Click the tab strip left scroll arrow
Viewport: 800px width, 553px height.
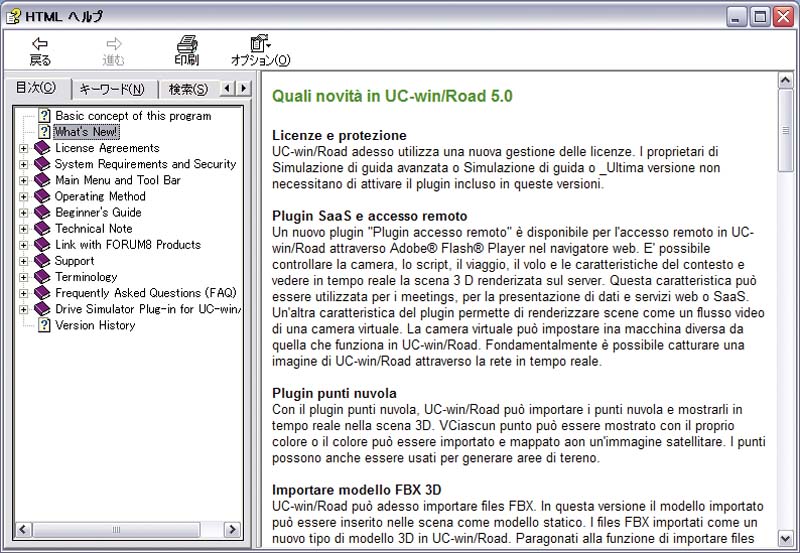tap(227, 89)
